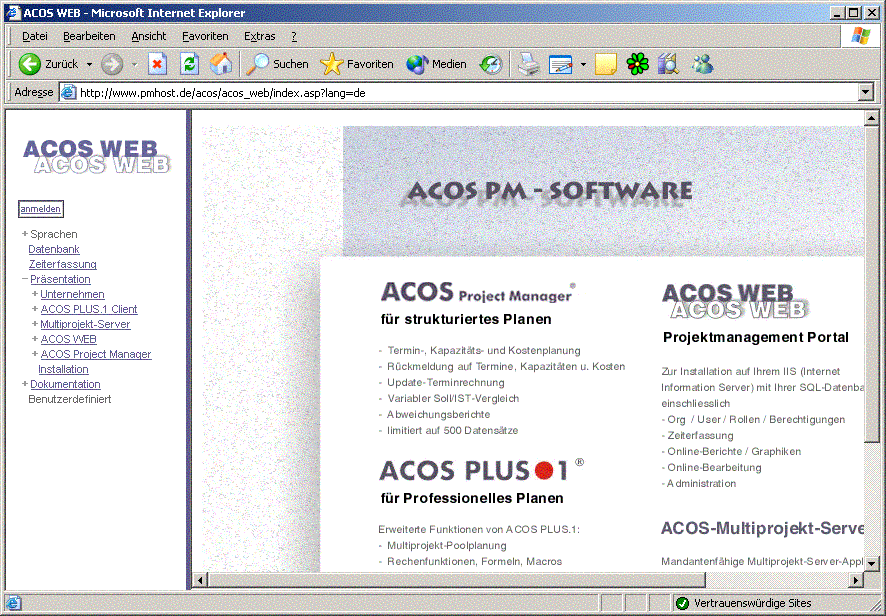Stop loading with the red X icon

pos(158,64)
